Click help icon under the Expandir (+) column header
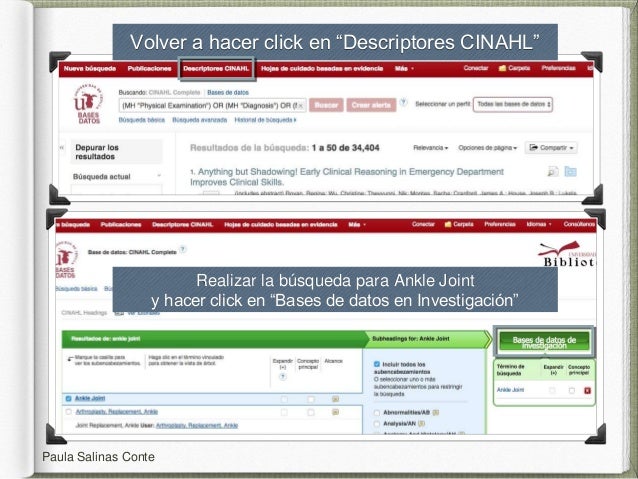Image resolution: width=638 pixels, height=479 pixels. 283,377
